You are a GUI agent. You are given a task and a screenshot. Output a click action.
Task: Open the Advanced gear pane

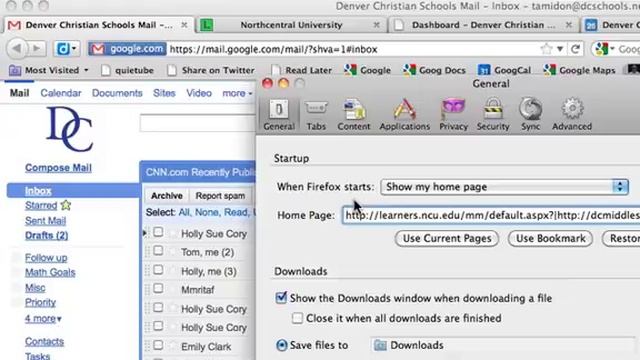click(x=572, y=115)
